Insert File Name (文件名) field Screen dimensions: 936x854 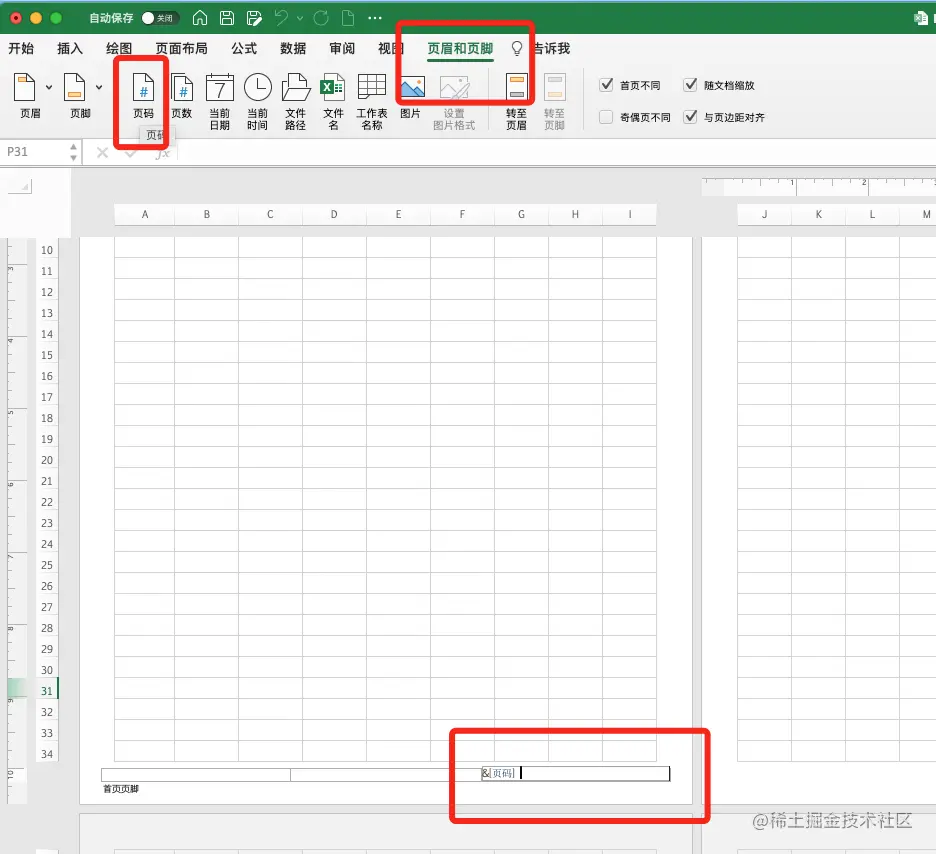tap(333, 101)
